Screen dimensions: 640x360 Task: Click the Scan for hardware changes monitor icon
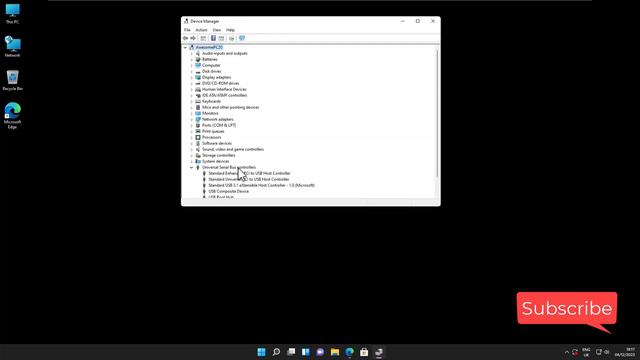coord(242,38)
